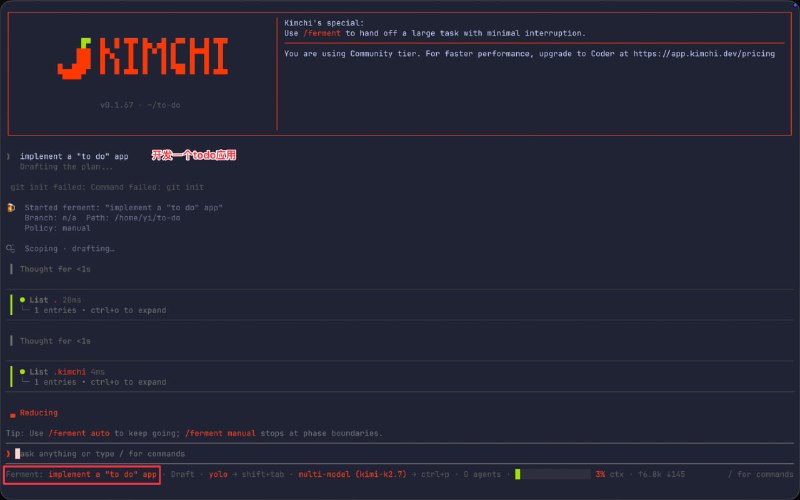This screenshot has width=800, height=500.
Task: Click the "Kimchi's special:" heading
Action: pyautogui.click(x=324, y=23)
